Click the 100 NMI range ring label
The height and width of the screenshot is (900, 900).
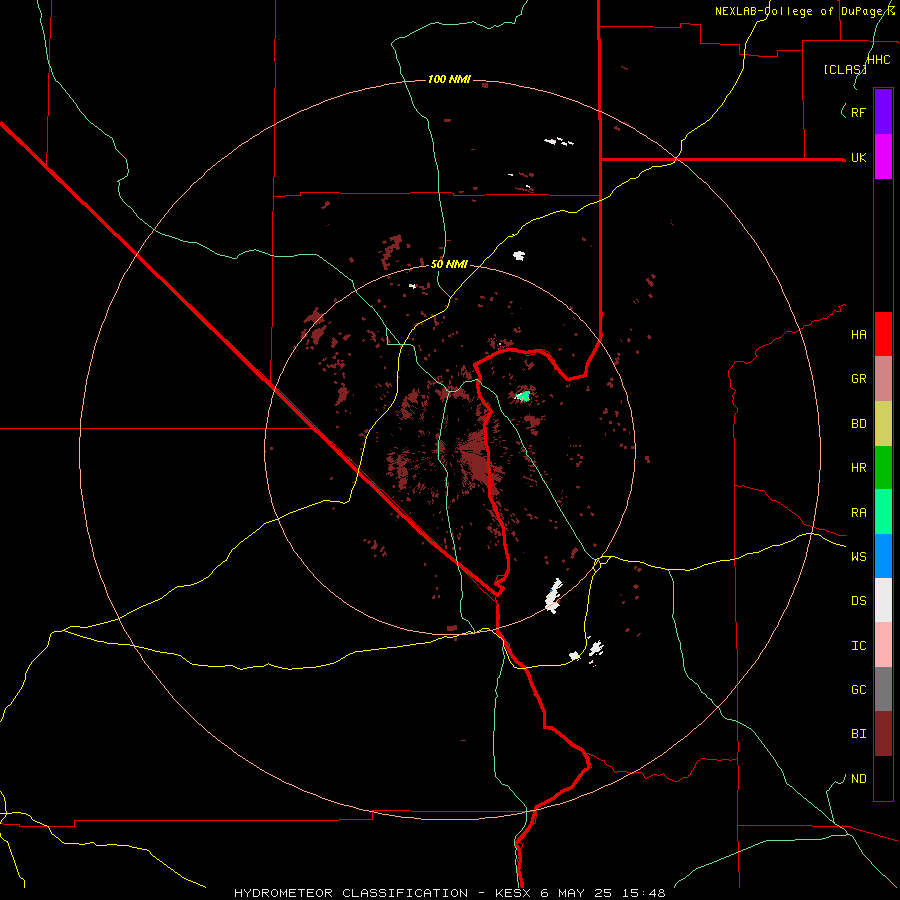point(449,79)
